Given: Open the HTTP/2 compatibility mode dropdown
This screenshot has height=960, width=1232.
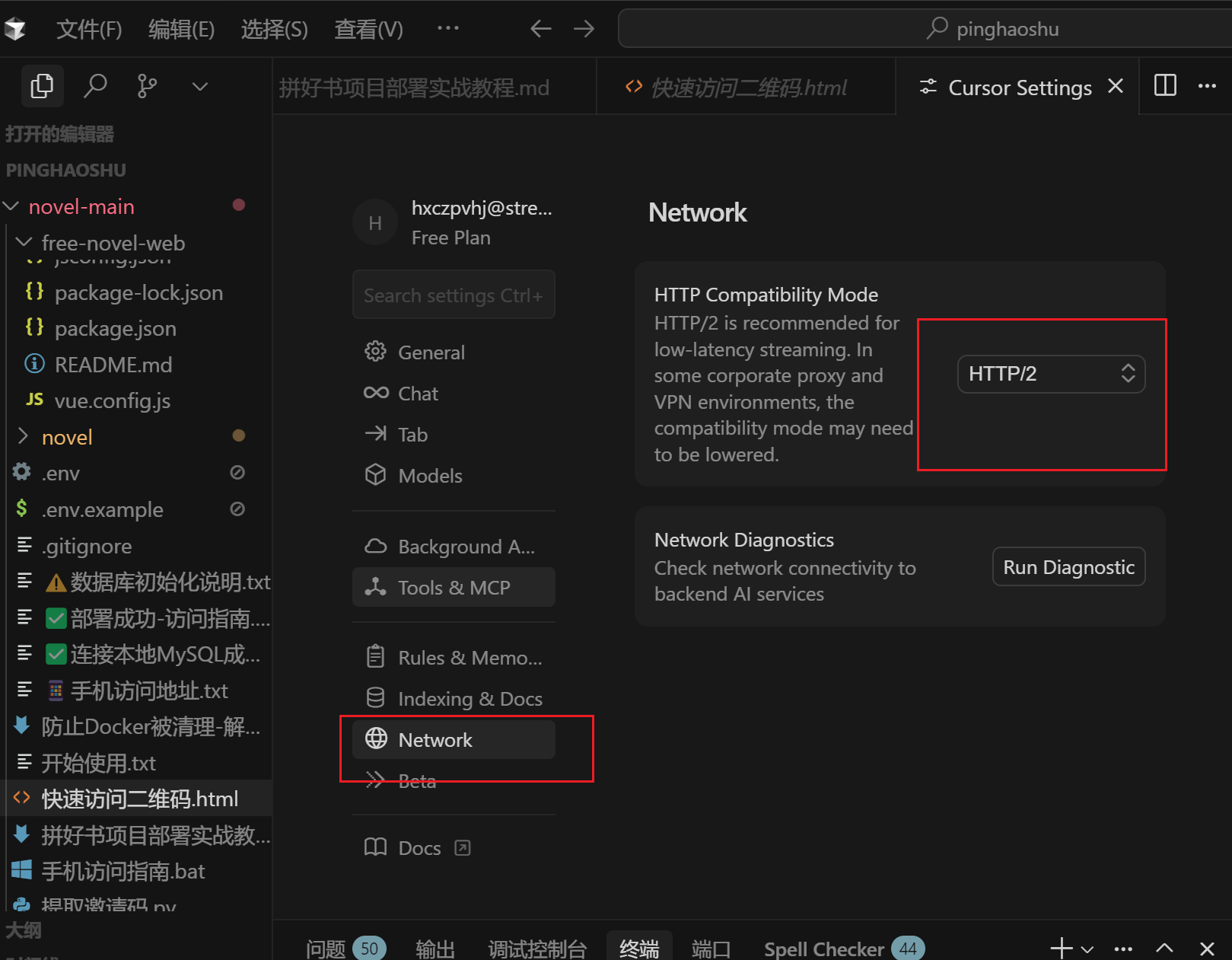Looking at the screenshot, I should (1050, 374).
